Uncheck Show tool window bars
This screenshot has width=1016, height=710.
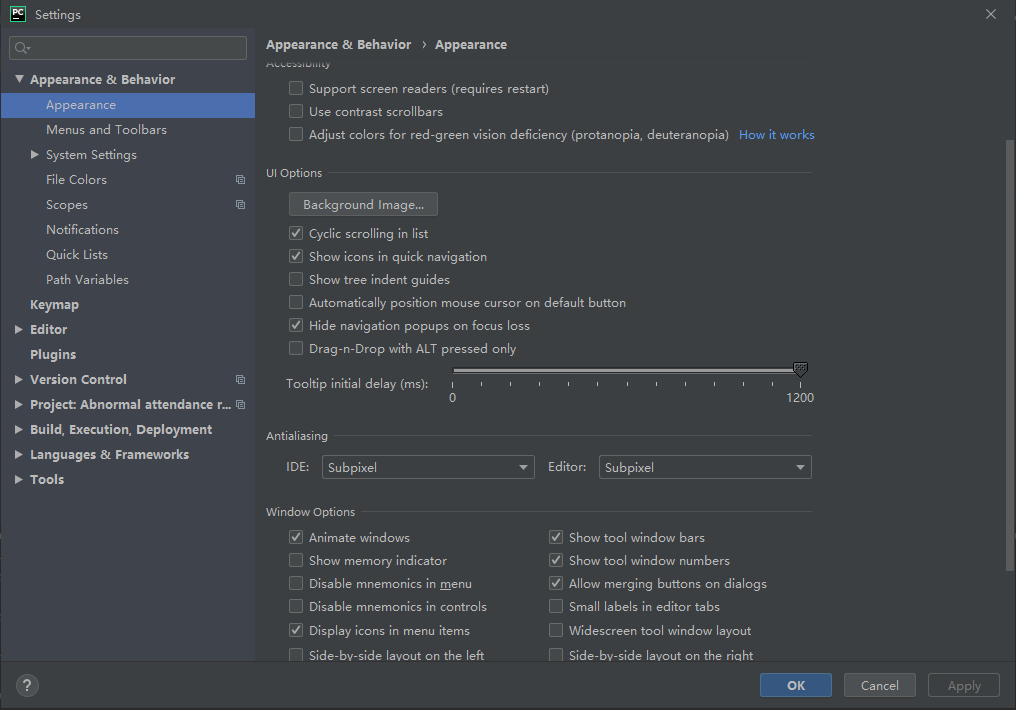[555, 537]
